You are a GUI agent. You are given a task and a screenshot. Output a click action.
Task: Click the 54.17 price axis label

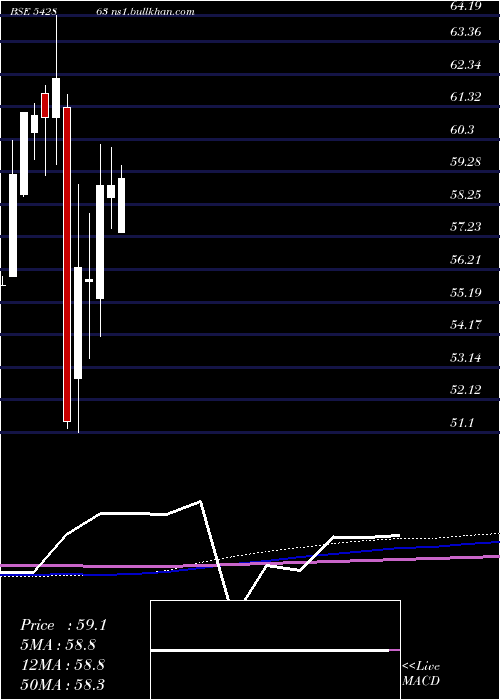click(466, 325)
